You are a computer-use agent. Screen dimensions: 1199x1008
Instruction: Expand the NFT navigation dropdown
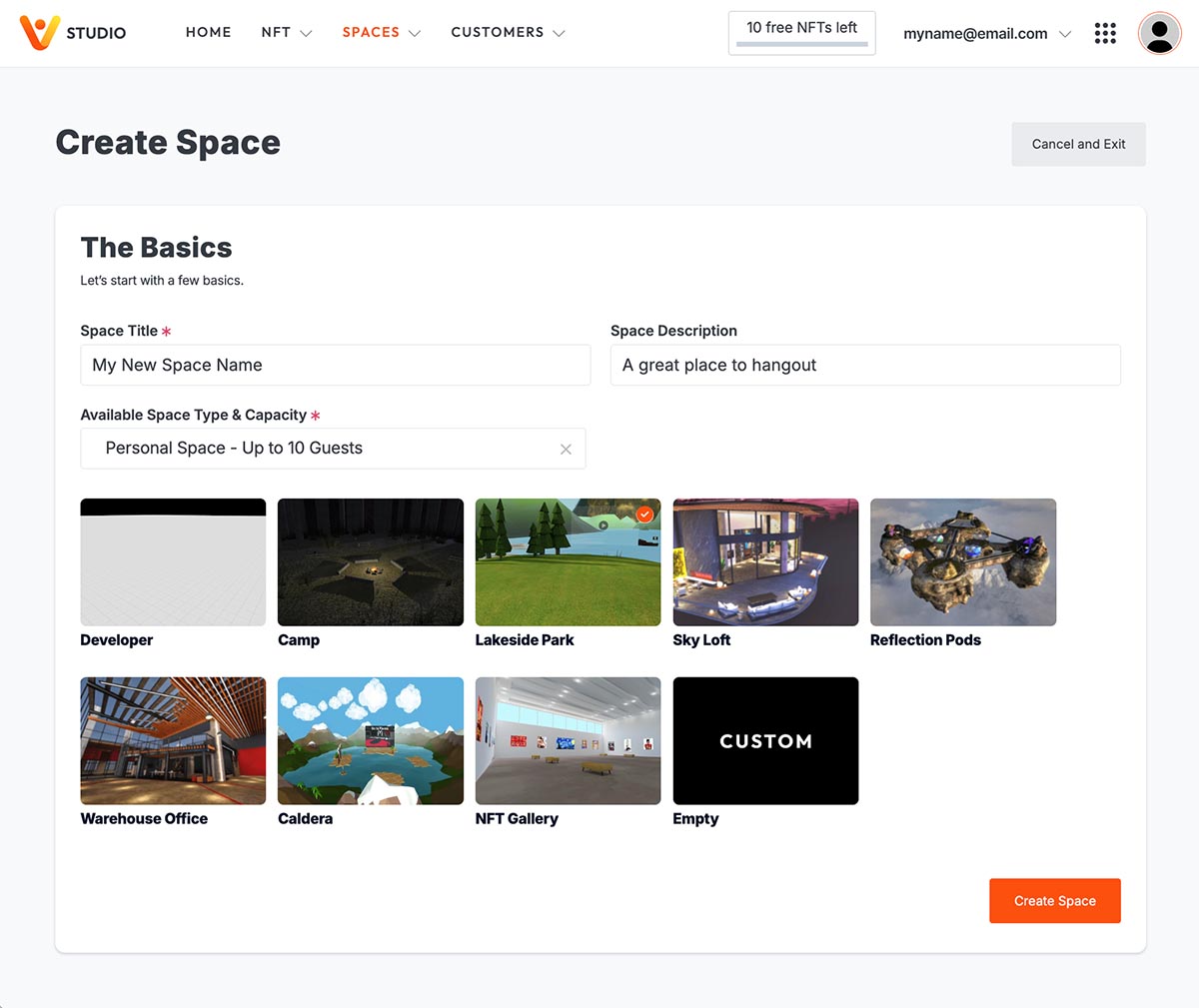click(287, 32)
